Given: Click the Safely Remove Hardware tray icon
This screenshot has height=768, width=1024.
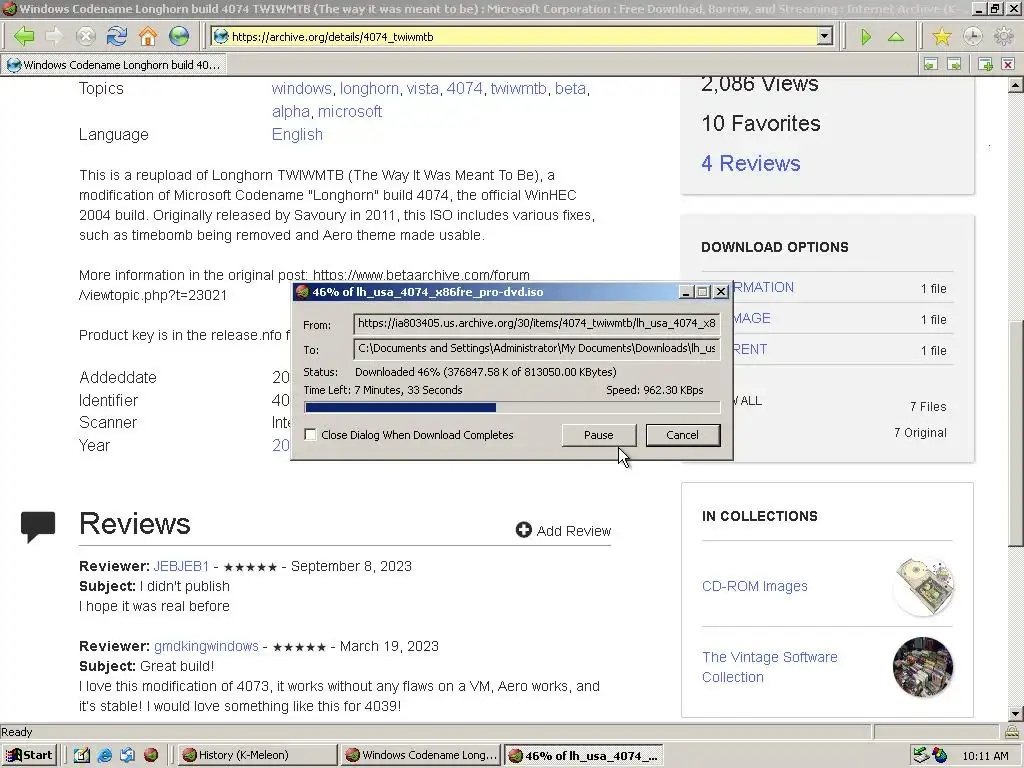Looking at the screenshot, I should (921, 755).
